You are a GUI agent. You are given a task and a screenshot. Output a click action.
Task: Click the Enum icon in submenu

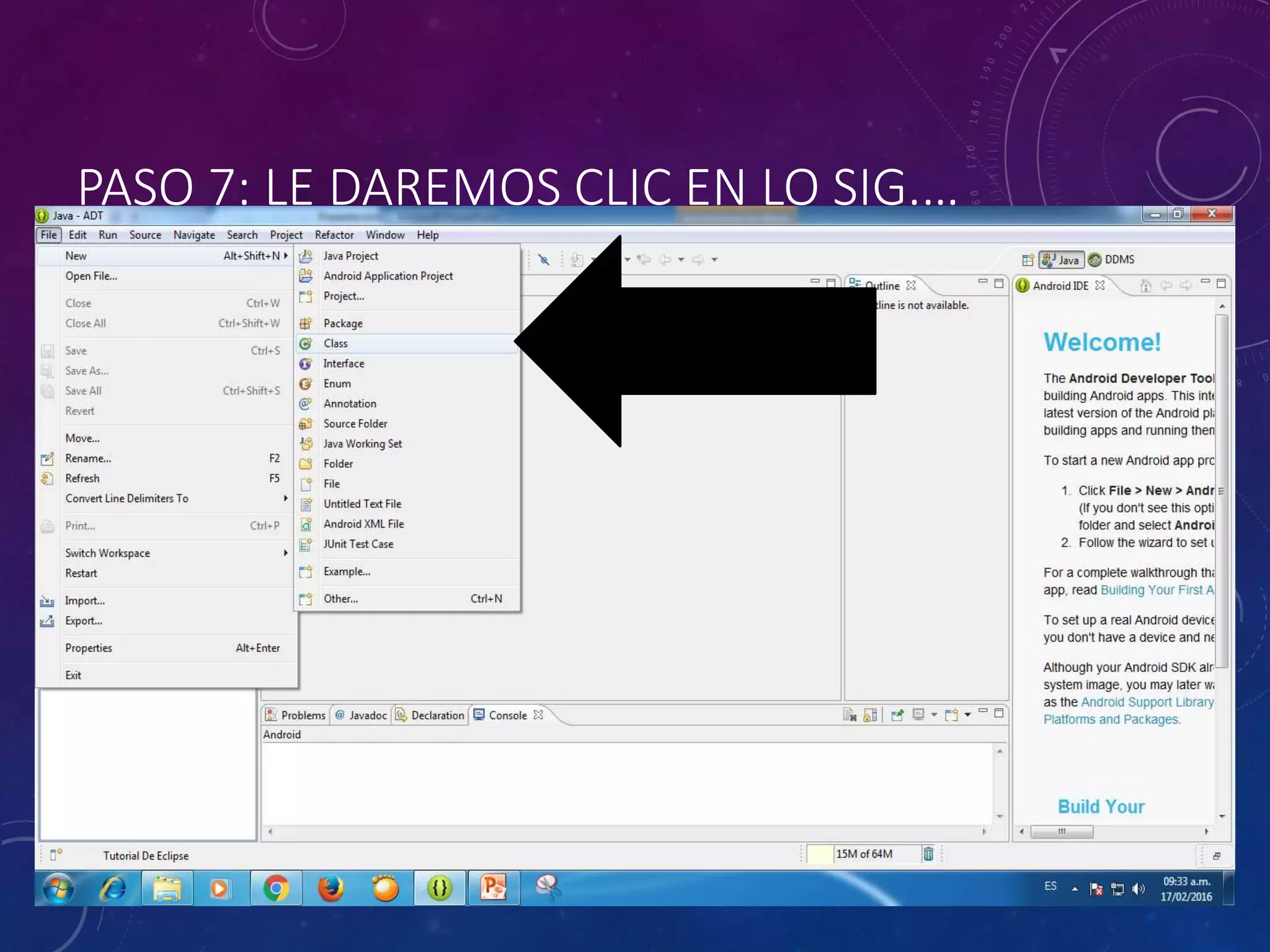tap(306, 384)
